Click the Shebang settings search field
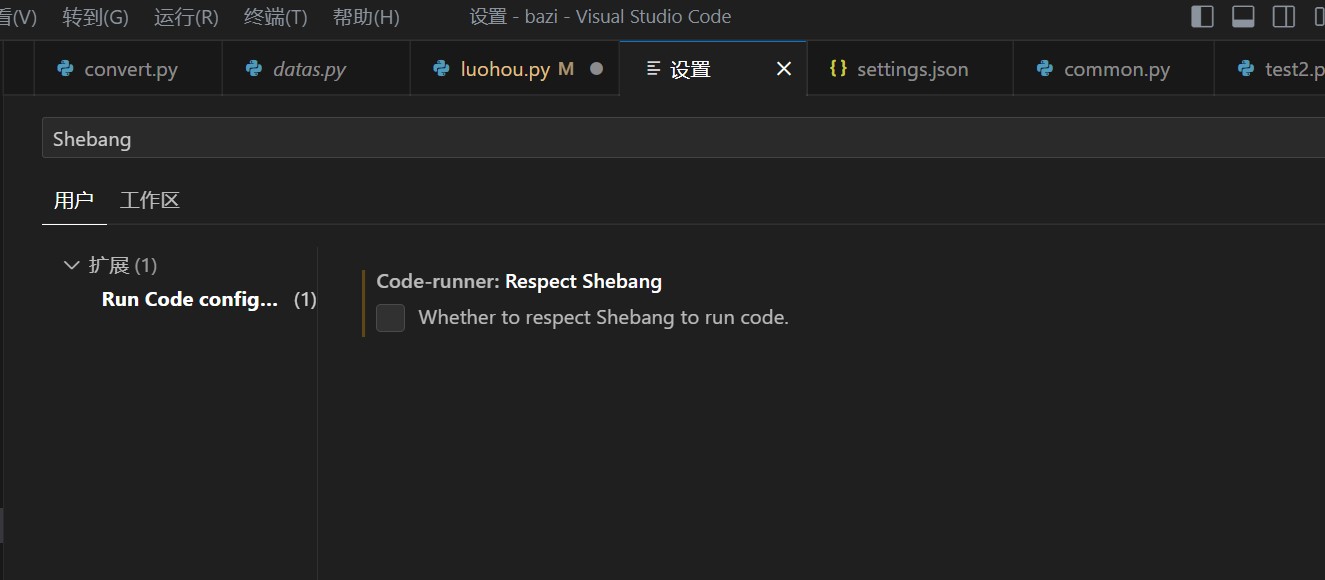This screenshot has width=1325, height=580. pos(683,138)
